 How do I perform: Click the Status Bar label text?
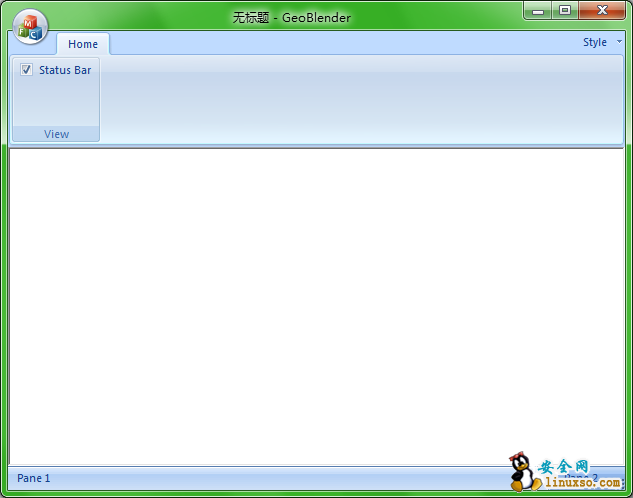pyautogui.click(x=65, y=70)
